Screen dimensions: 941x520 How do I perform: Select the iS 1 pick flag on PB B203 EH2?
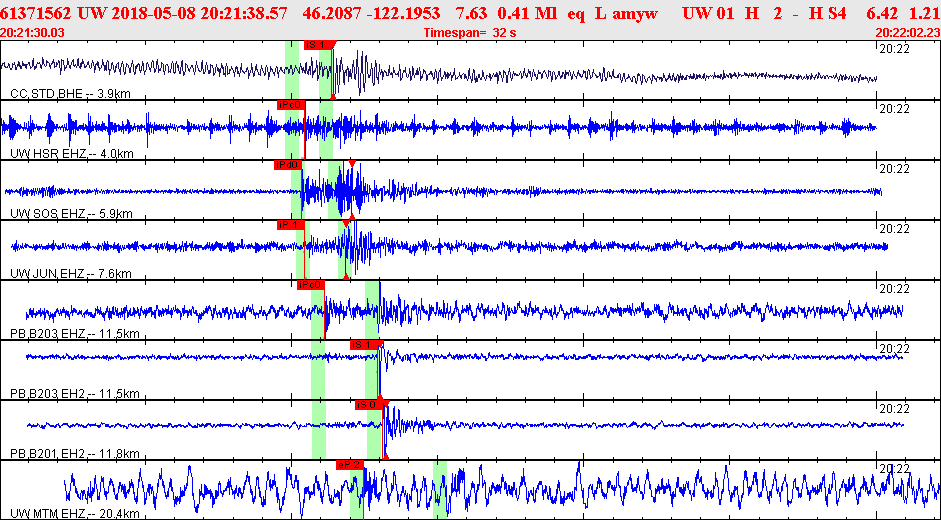(x=364, y=345)
